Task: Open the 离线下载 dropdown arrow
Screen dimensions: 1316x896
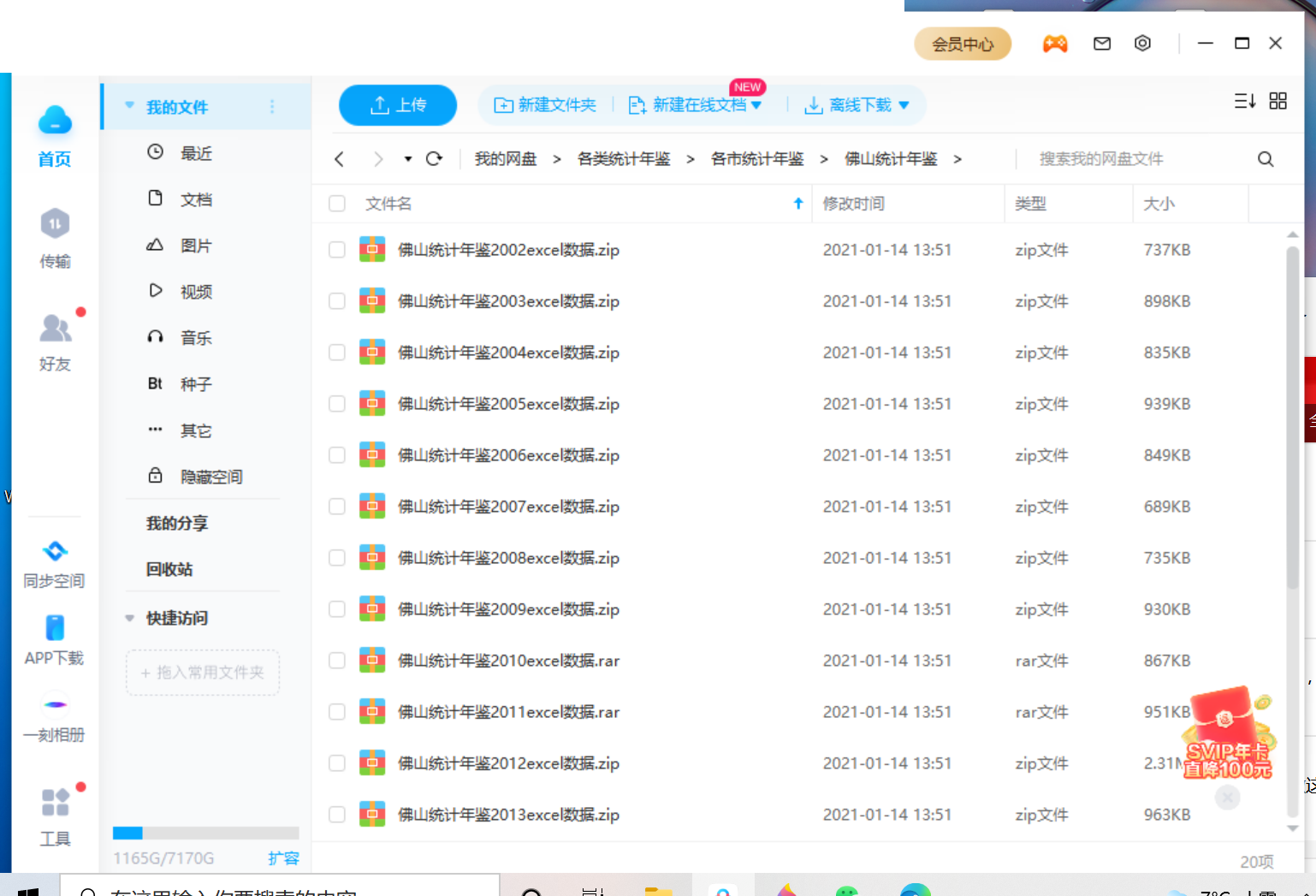Action: (904, 105)
